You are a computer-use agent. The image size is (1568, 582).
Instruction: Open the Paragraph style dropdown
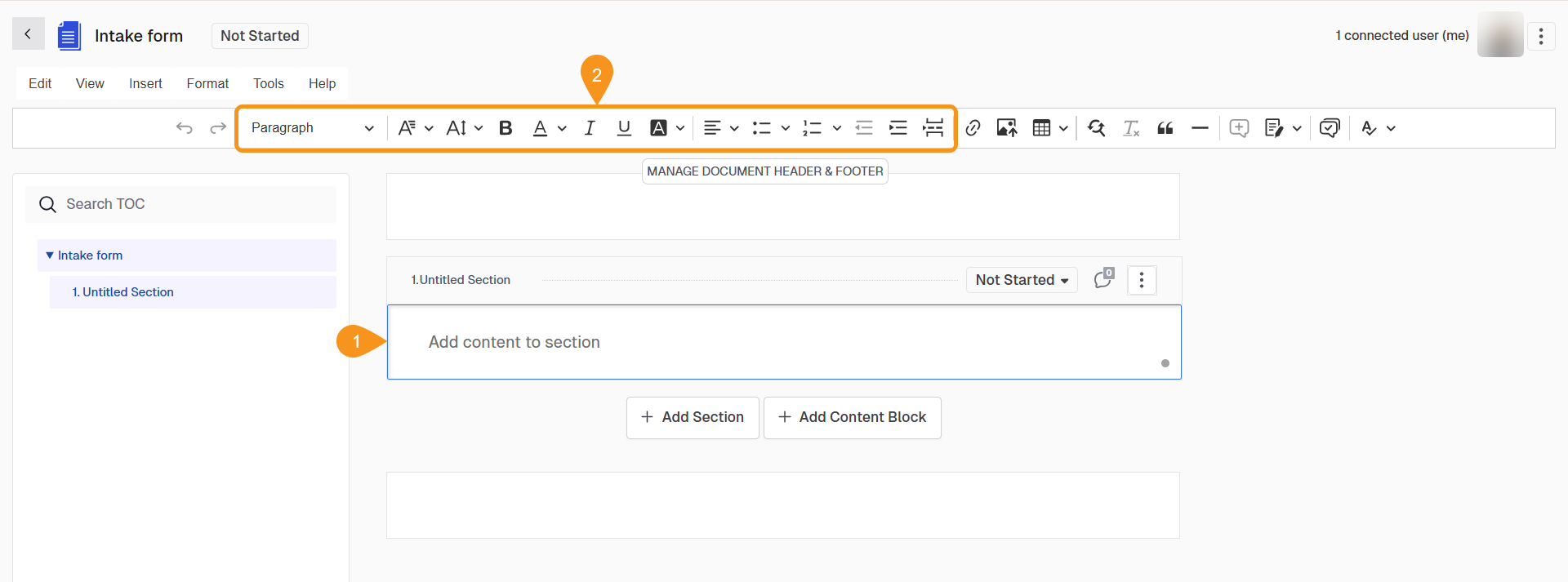(x=312, y=128)
